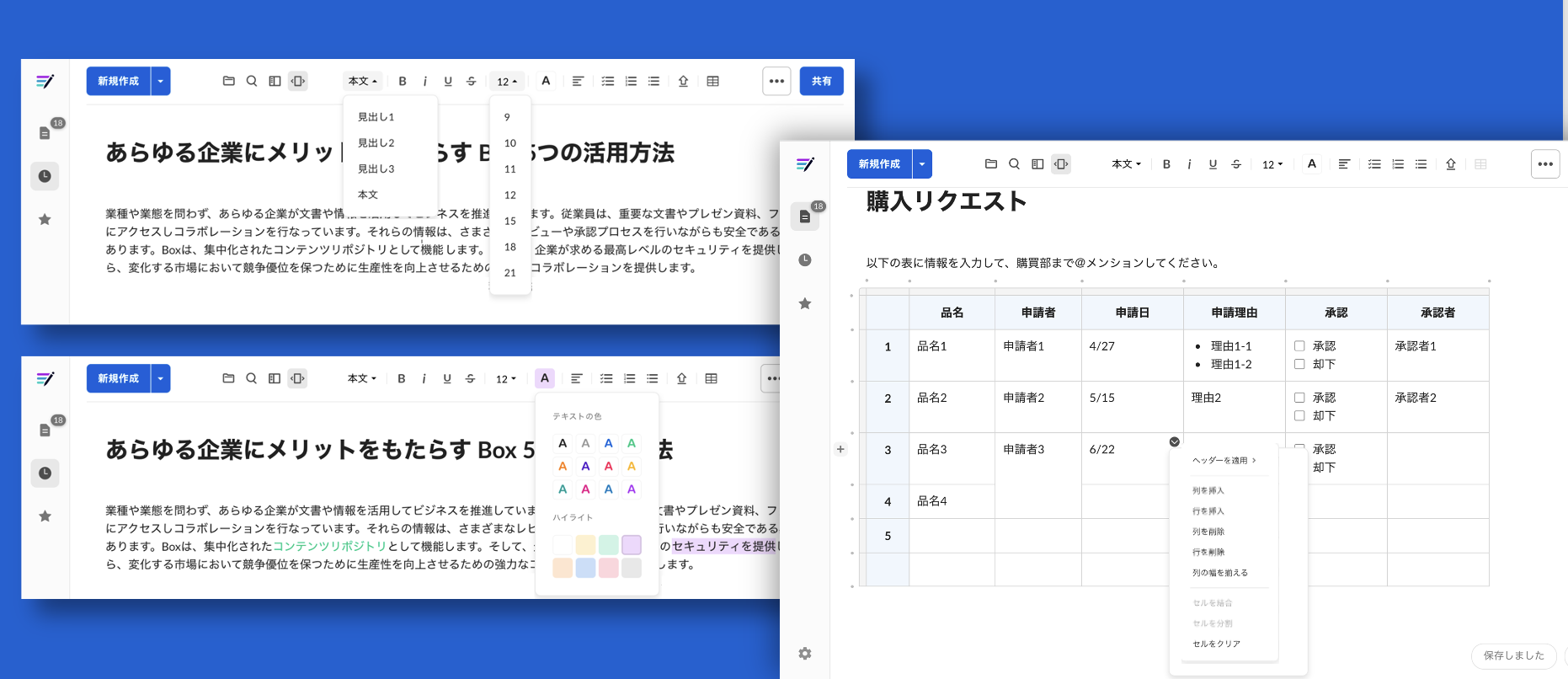Insert a numbered list in the font-size list window
1568x679 pixels.
631,81
